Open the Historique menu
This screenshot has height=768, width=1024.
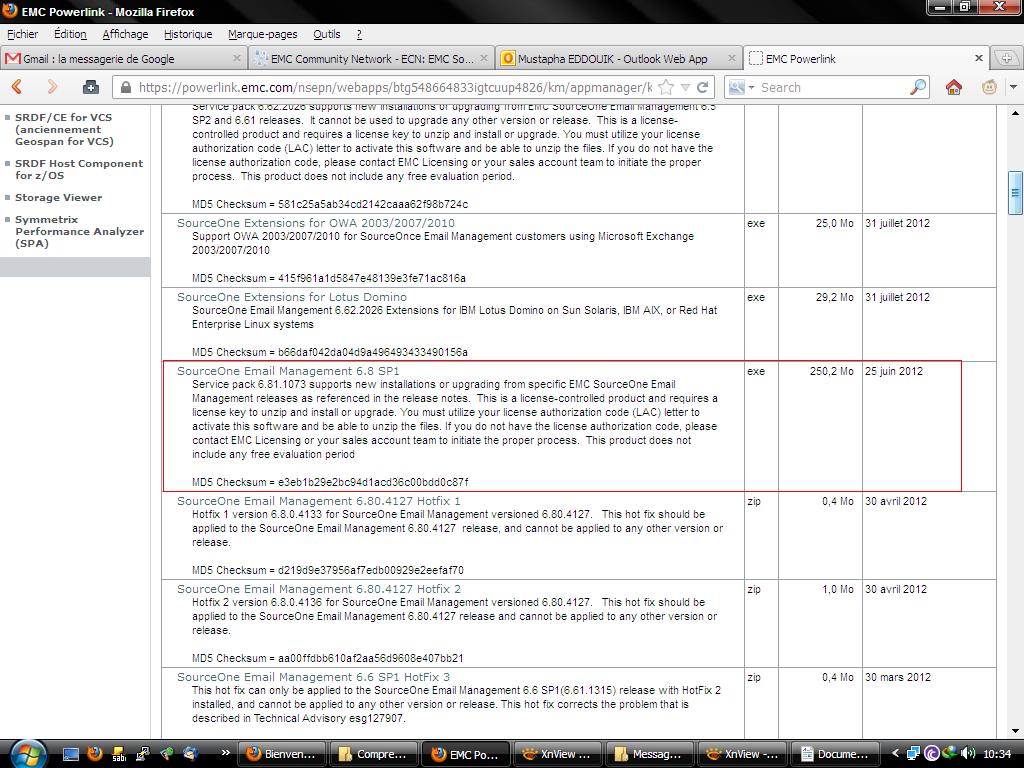tap(188, 34)
